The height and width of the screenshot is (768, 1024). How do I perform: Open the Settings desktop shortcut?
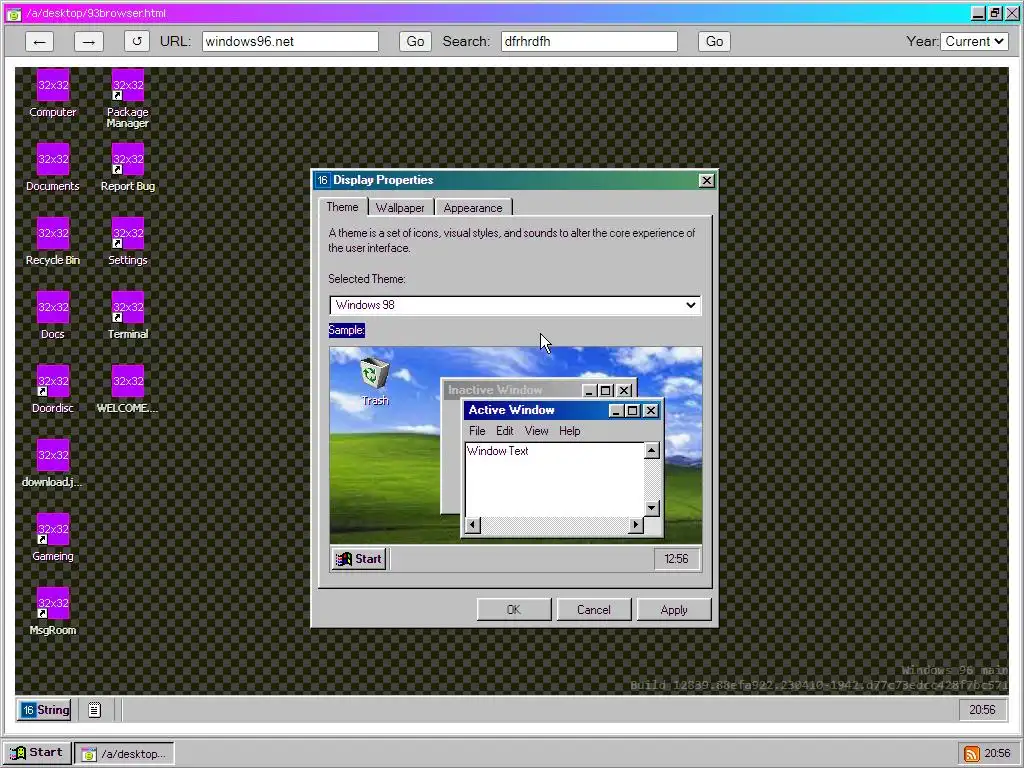tap(128, 241)
